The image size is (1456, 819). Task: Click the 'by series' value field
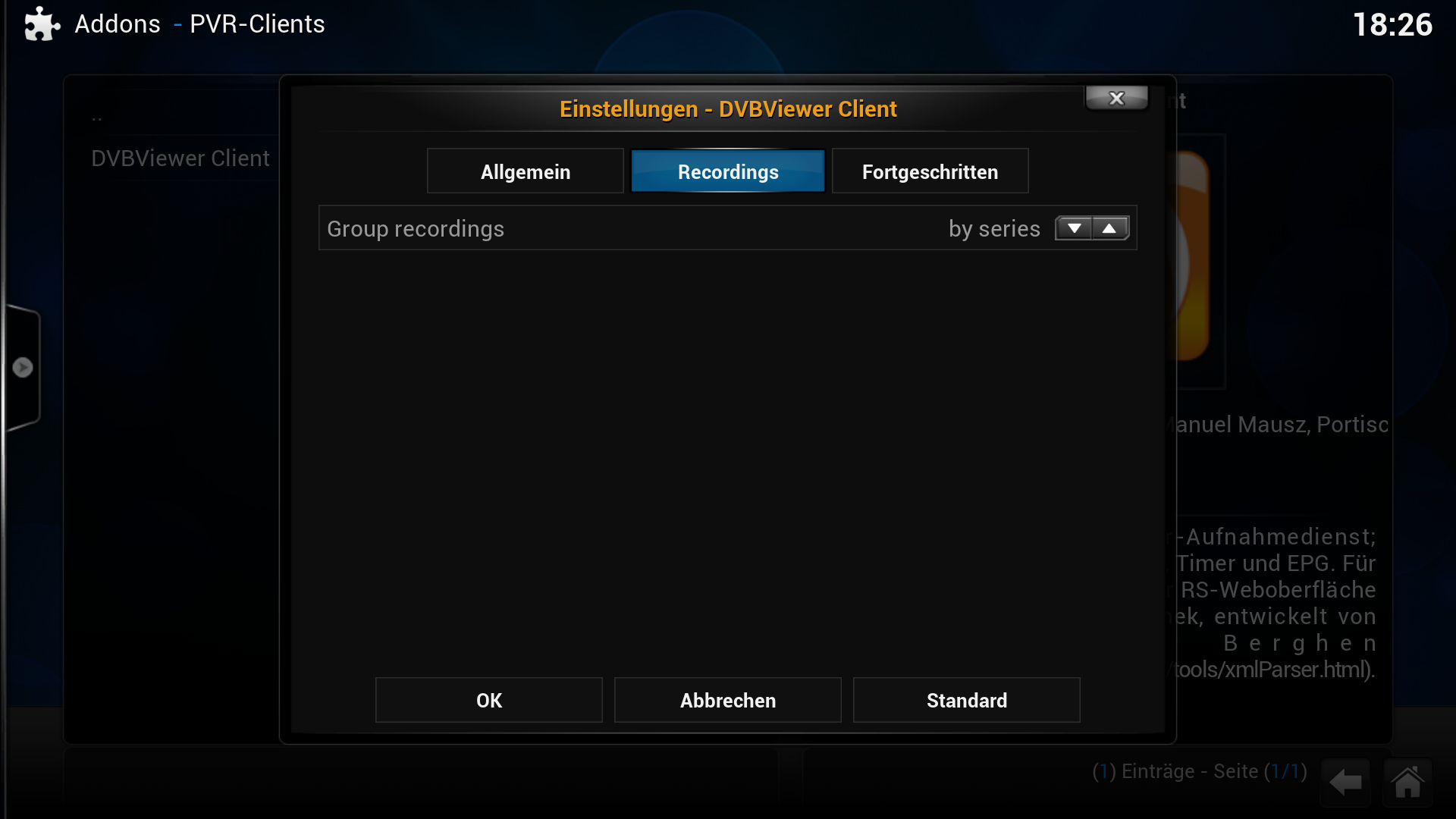coord(994,229)
